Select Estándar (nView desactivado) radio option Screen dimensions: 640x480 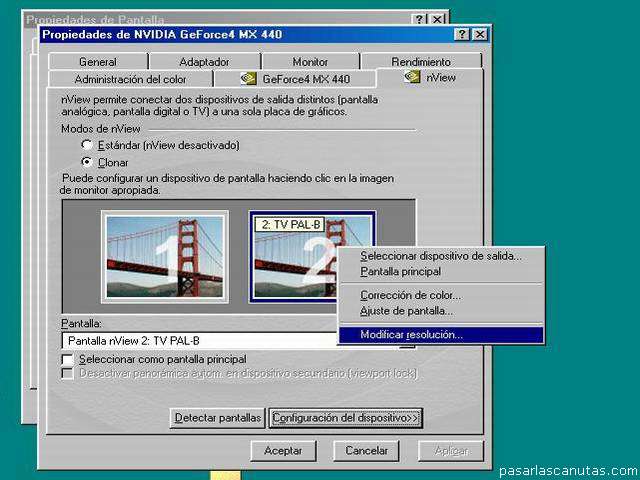[x=88, y=145]
